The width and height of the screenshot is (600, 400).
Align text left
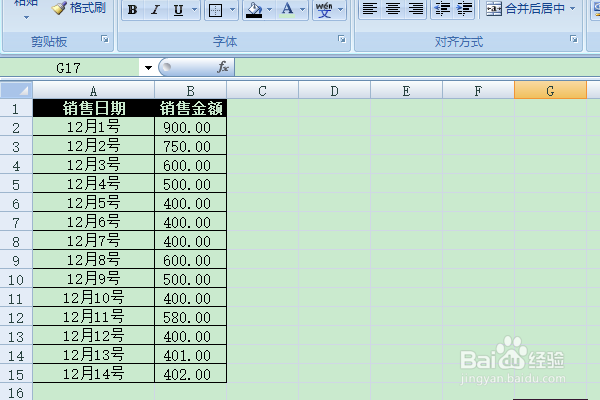pyautogui.click(x=370, y=9)
